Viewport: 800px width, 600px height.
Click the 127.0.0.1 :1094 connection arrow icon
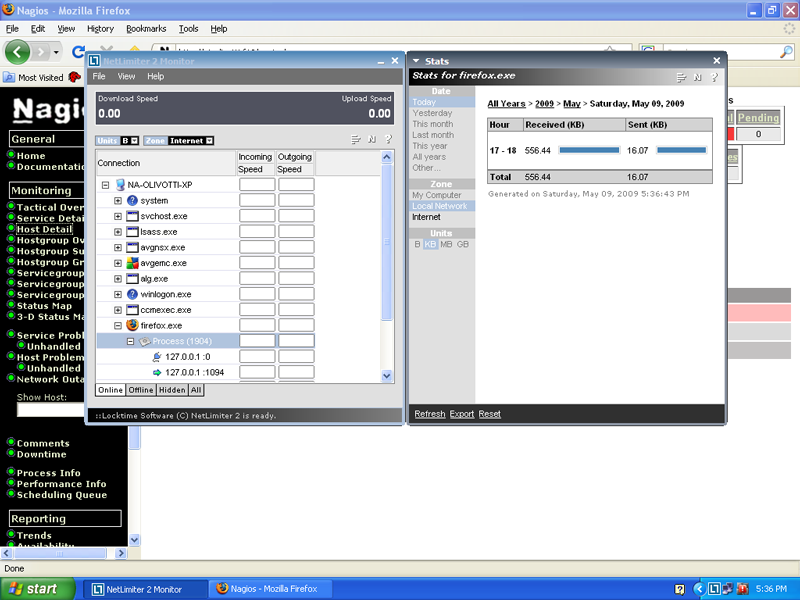click(157, 372)
